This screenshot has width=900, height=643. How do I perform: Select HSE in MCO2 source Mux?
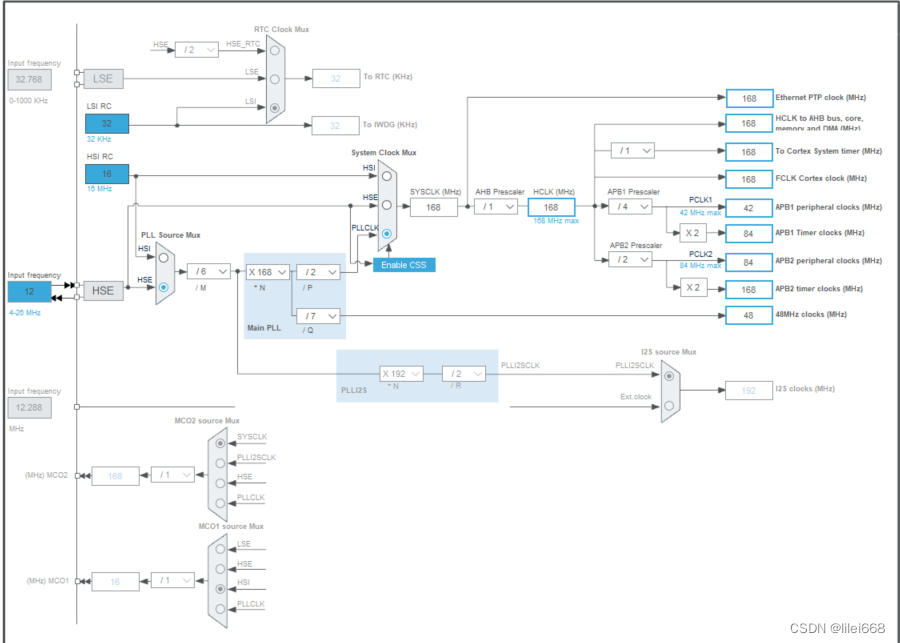point(220,483)
